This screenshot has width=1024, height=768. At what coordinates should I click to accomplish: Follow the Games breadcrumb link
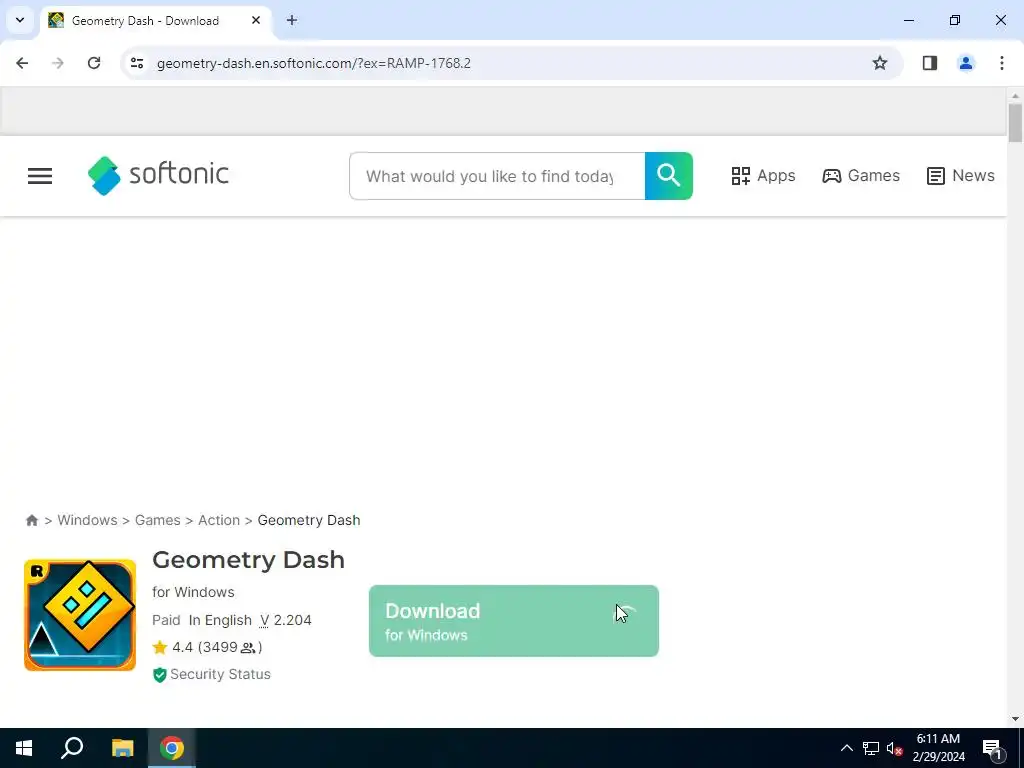[x=157, y=520]
